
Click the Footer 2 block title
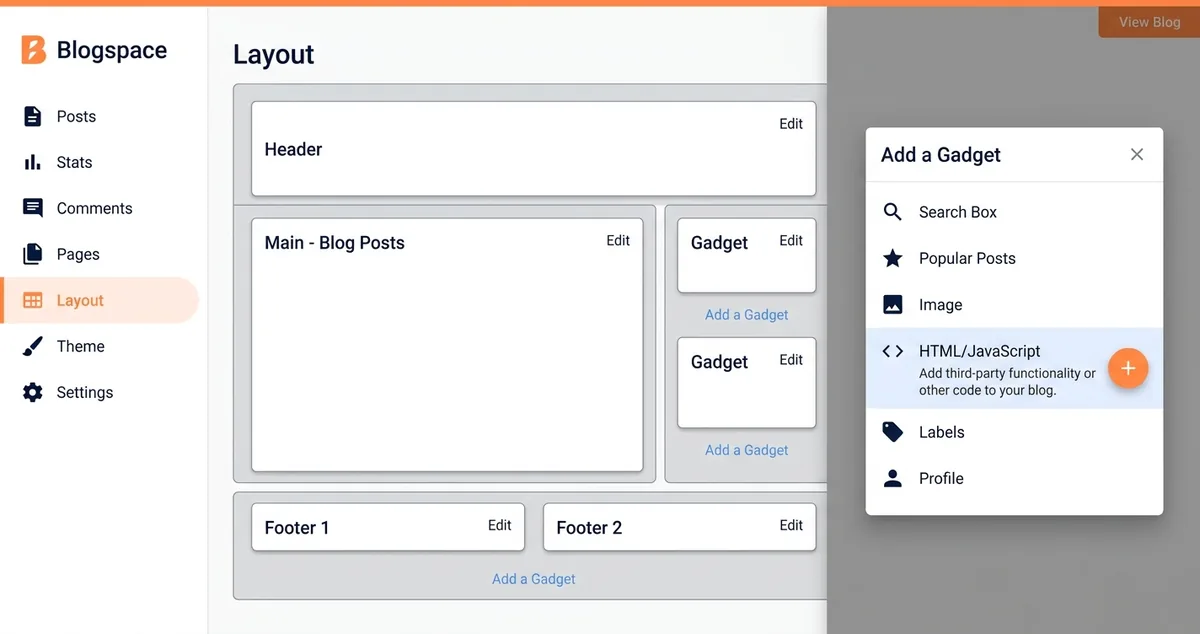click(589, 528)
